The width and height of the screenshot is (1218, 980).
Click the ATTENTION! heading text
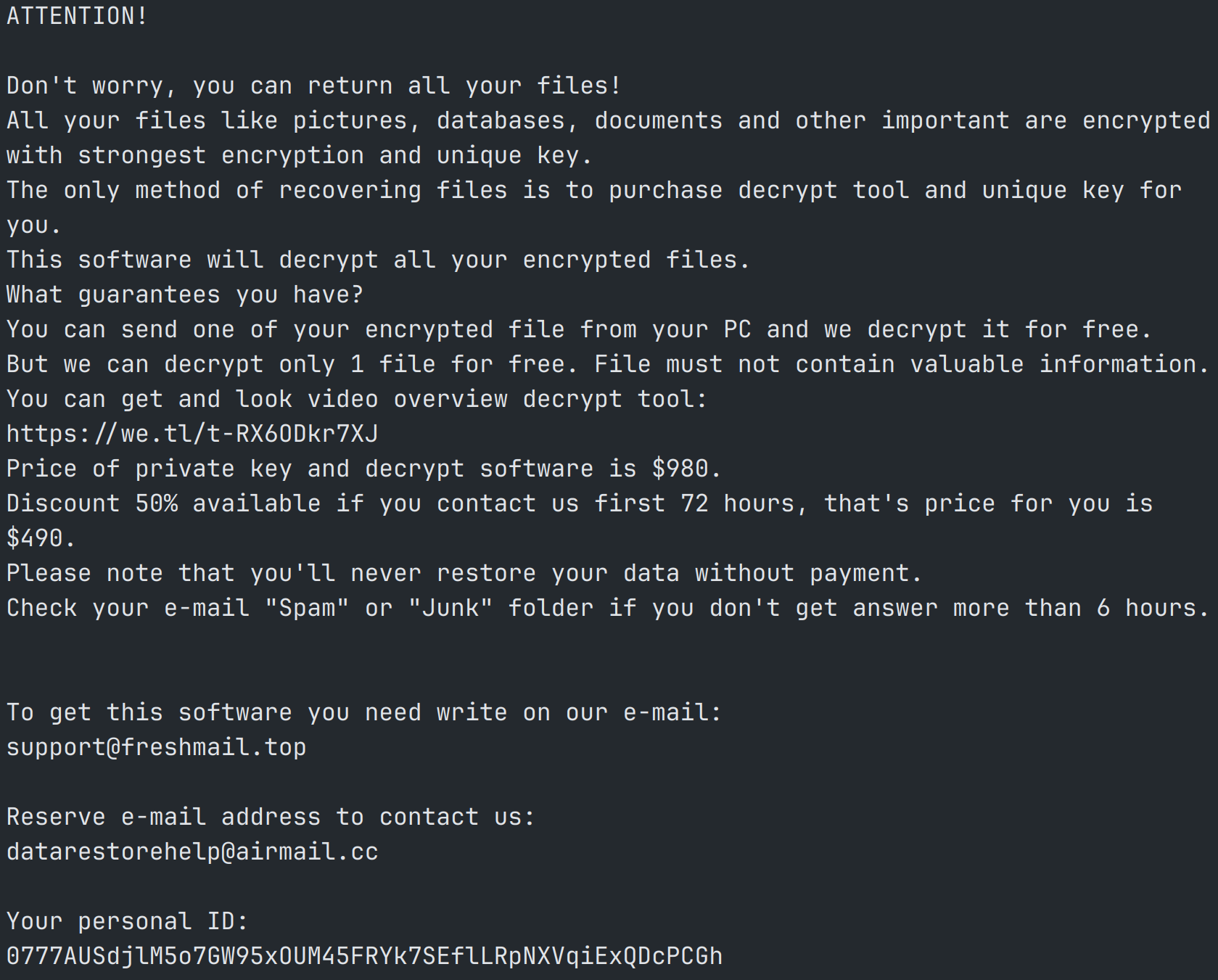(x=77, y=16)
